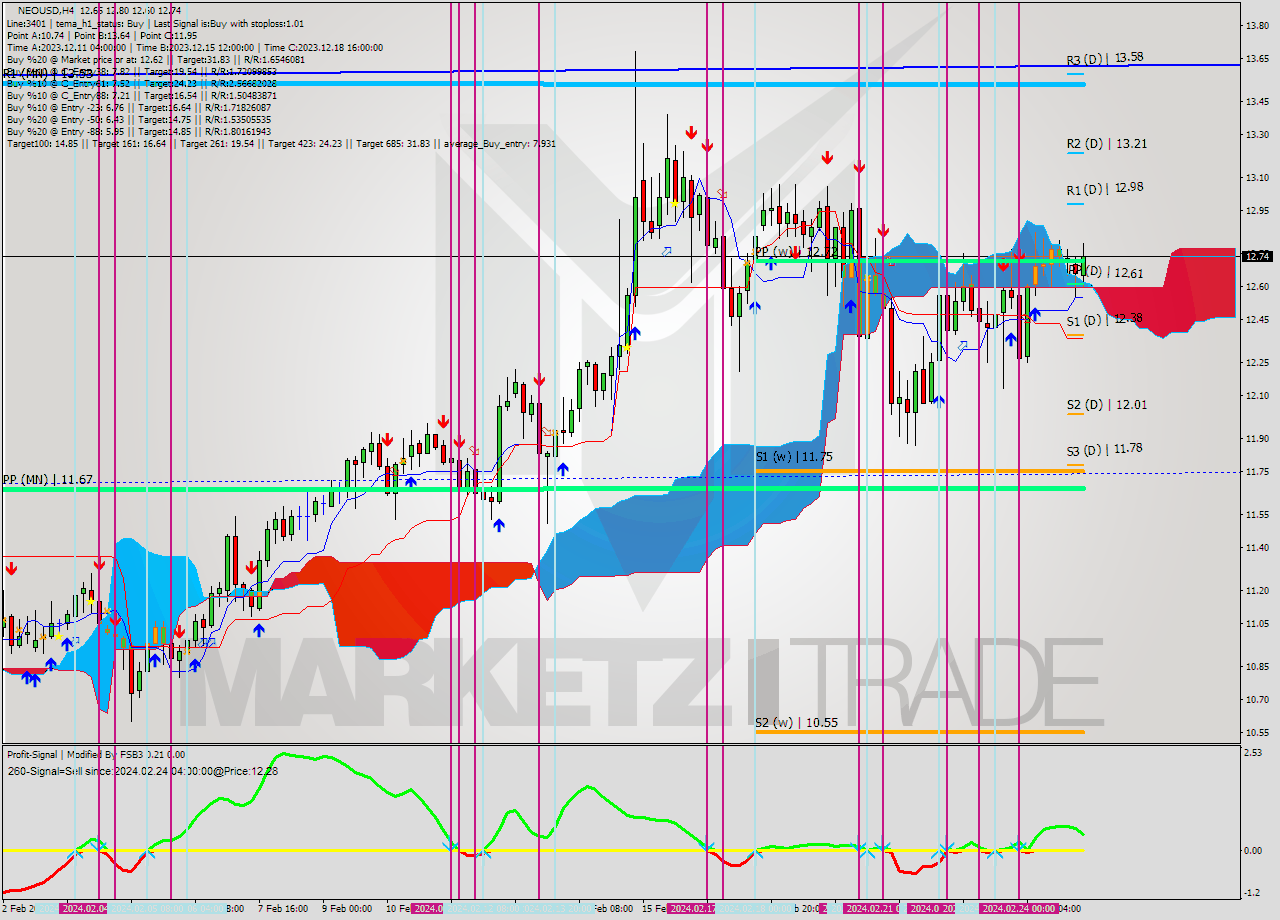Viewport: 1280px width, 920px height.
Task: Click the 12.95 price axis value
Action: pos(1256,211)
